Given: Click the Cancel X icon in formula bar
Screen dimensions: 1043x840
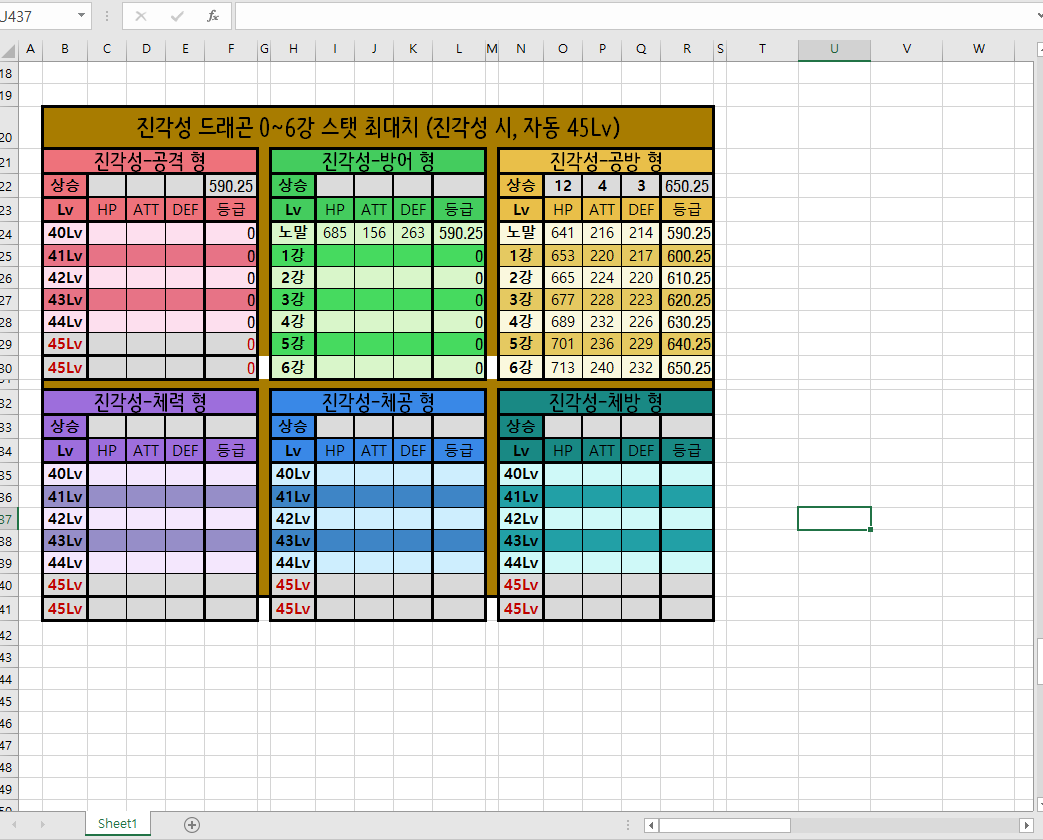Looking at the screenshot, I should coord(141,16).
